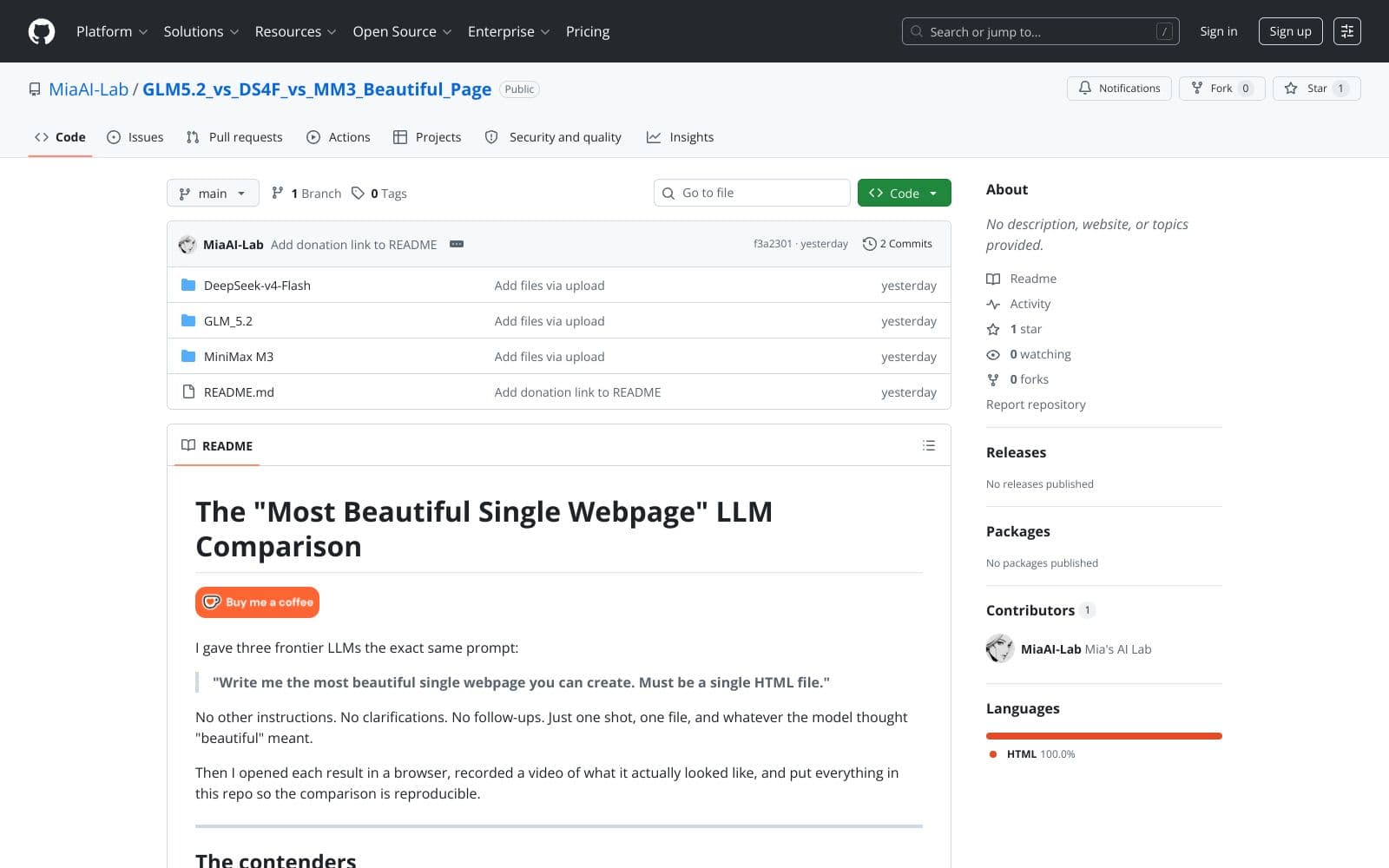This screenshot has width=1389, height=868.
Task: Open the Enterprise dropdown
Action: click(x=509, y=31)
